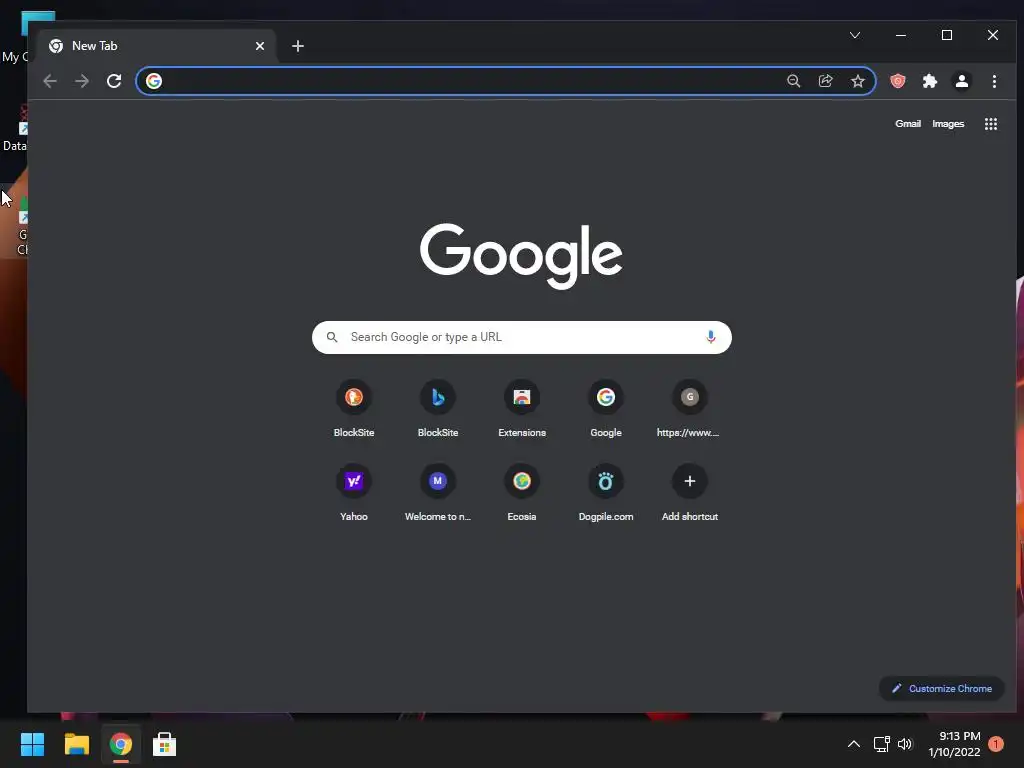Image resolution: width=1024 pixels, height=768 pixels.
Task: Open Chrome three-dot menu
Action: tap(994, 81)
